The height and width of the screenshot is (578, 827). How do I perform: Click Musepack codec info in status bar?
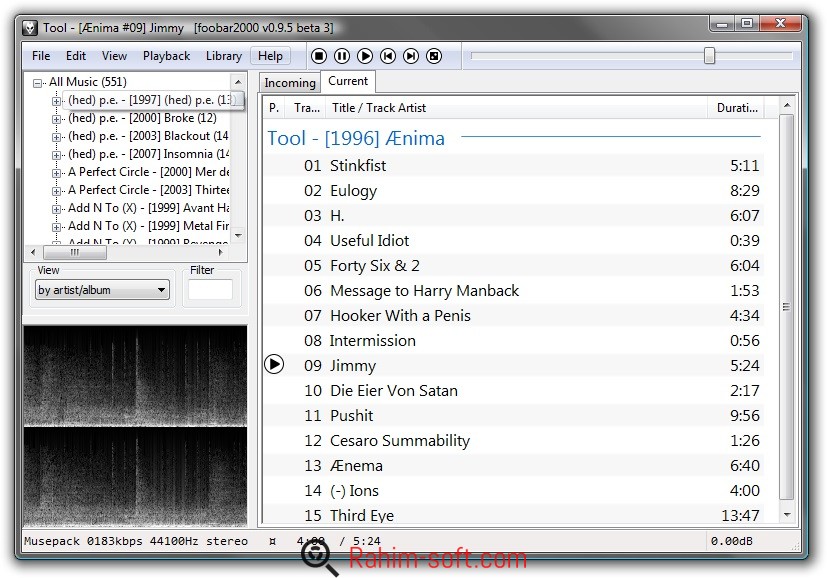coord(136,541)
